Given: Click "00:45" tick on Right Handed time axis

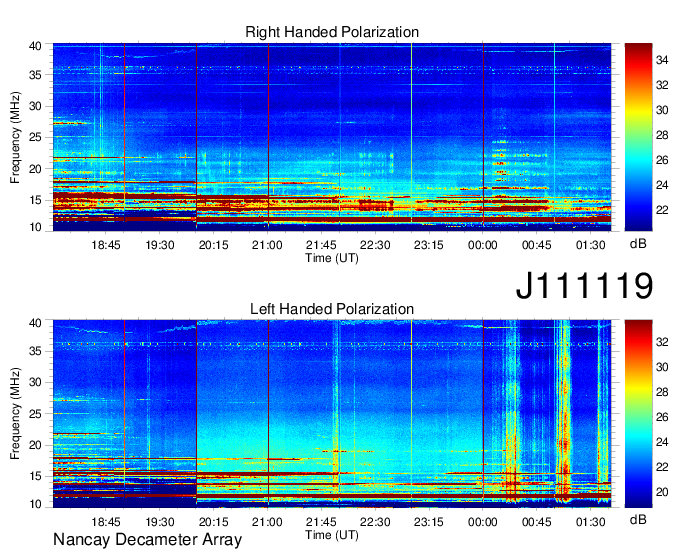Looking at the screenshot, I should (536, 245).
